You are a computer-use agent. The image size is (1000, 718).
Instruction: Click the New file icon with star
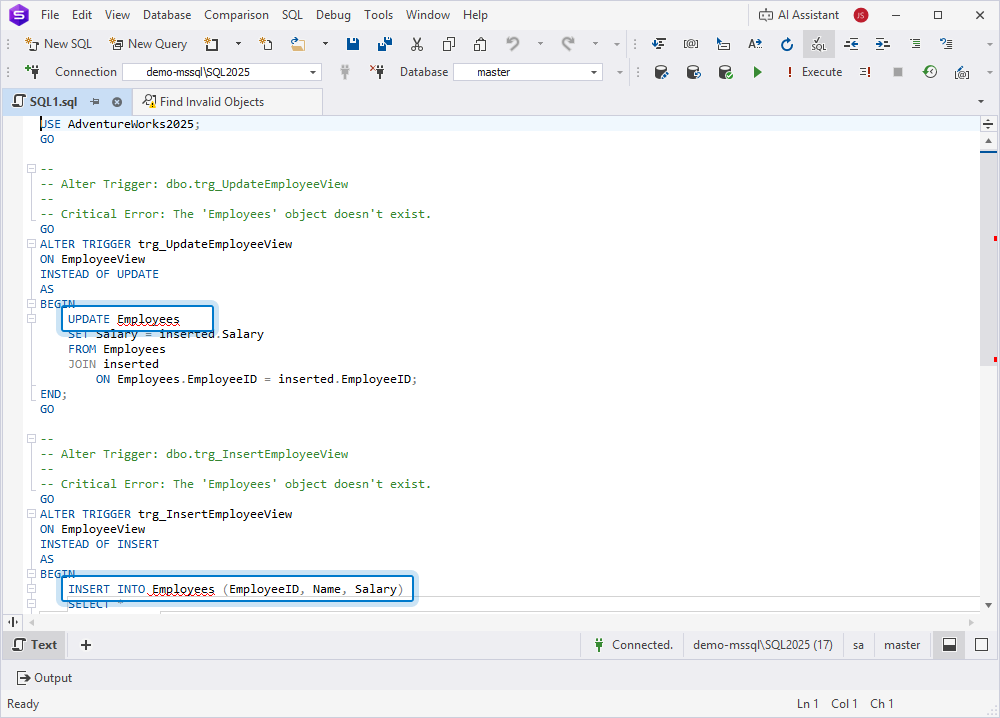[x=211, y=44]
